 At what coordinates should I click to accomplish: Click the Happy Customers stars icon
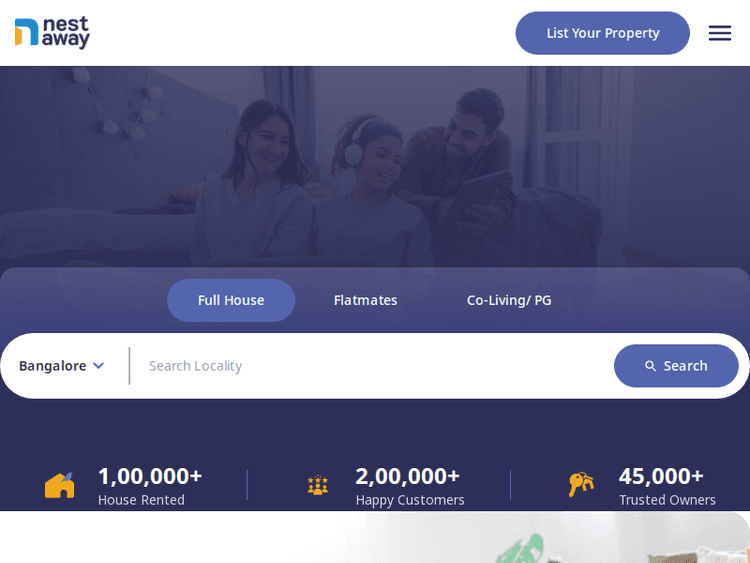coord(318,485)
